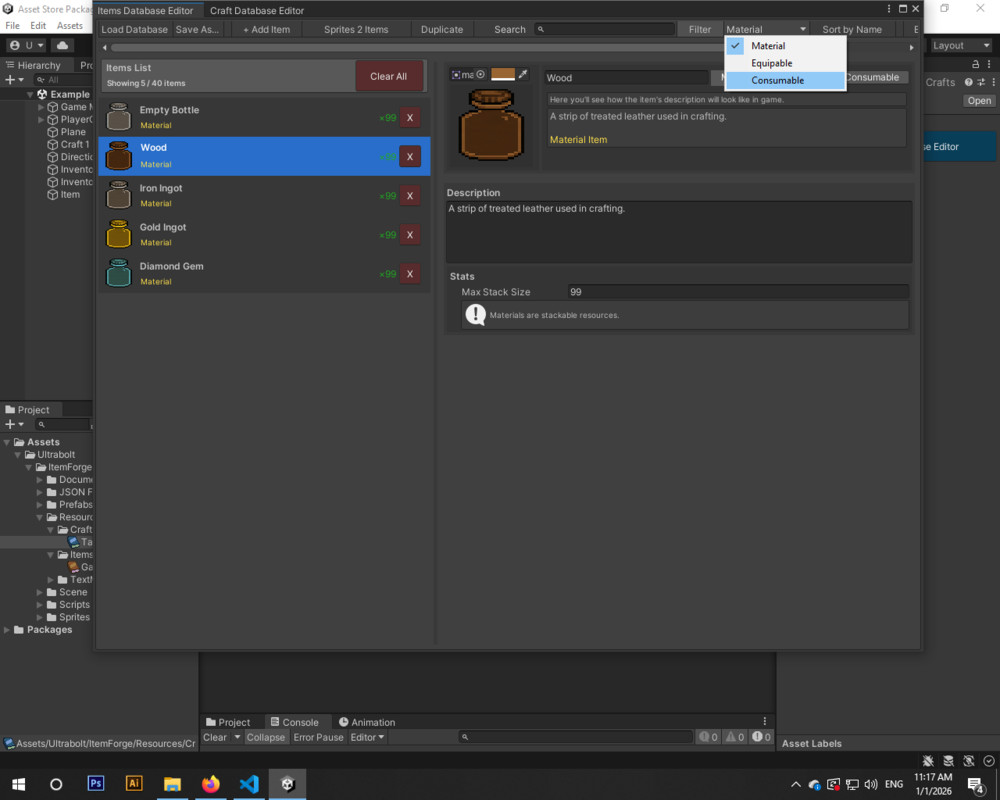Open the Sort by Name dropdown

[x=853, y=29]
